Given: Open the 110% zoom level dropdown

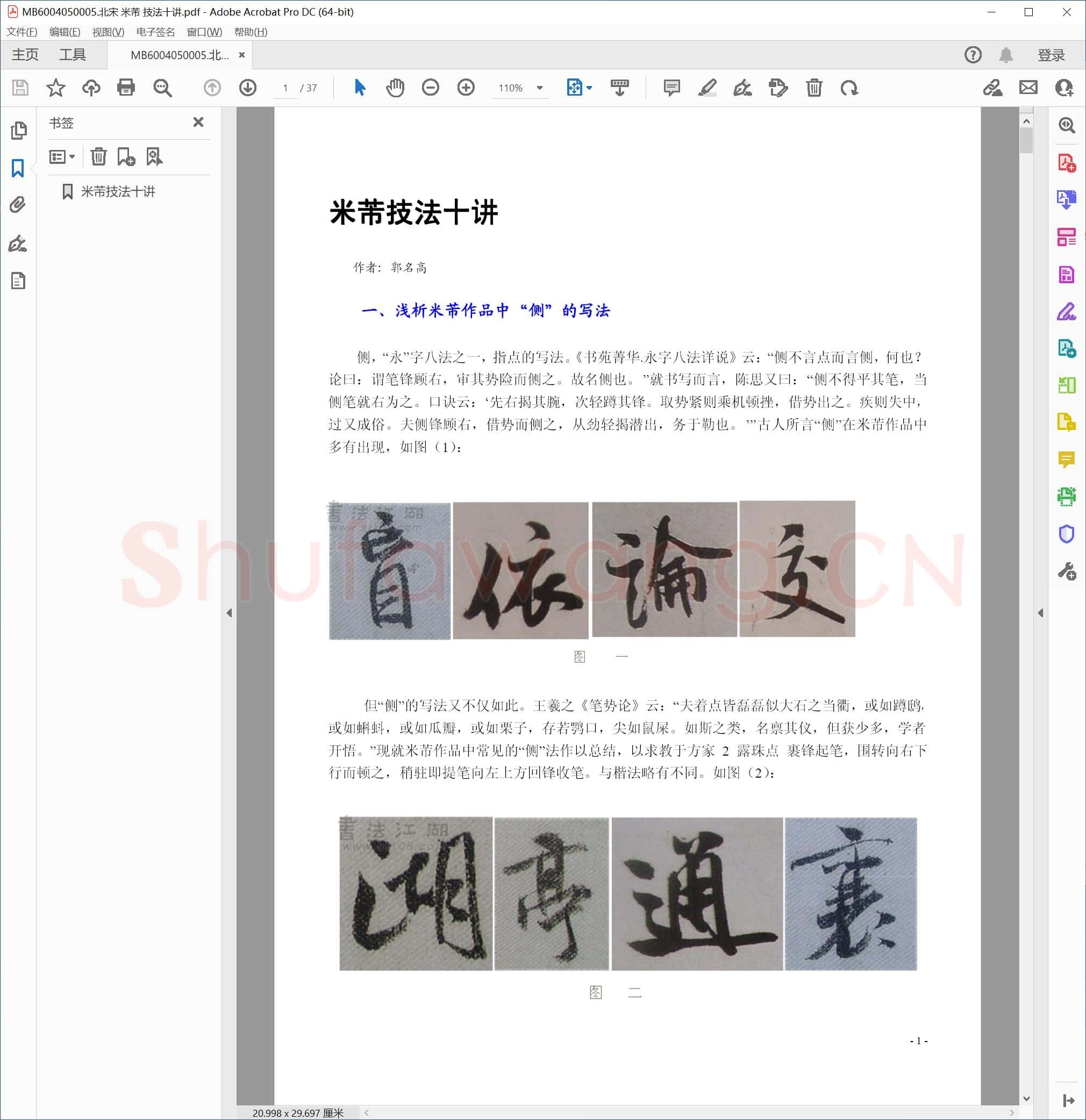Looking at the screenshot, I should [x=540, y=88].
